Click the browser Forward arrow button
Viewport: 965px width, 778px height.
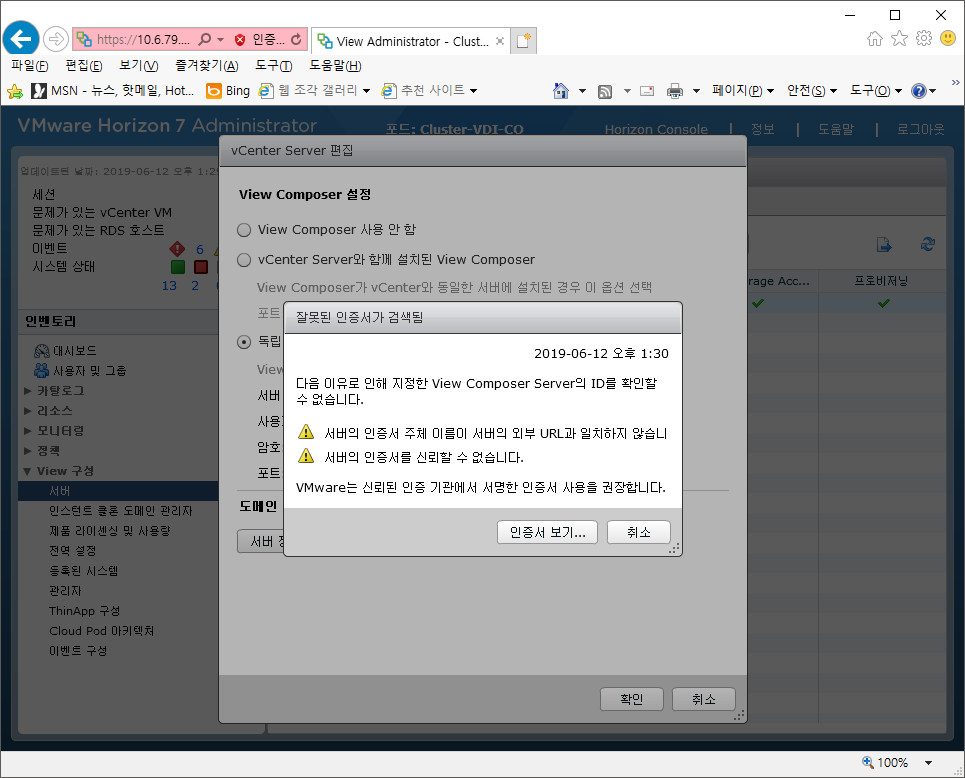pyautogui.click(x=55, y=39)
